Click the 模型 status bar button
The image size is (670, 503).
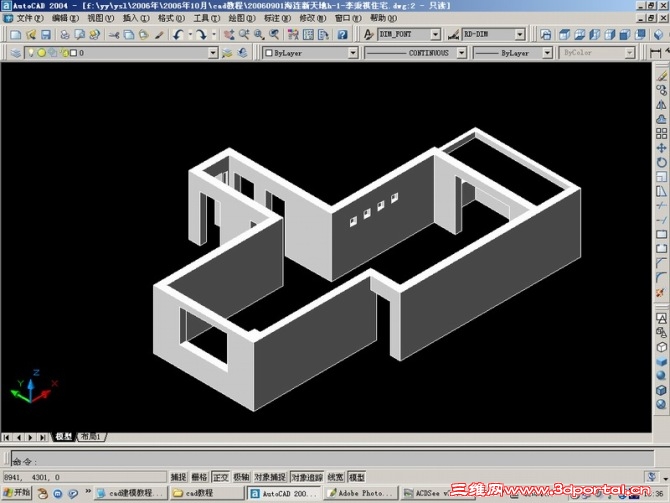pyautogui.click(x=357, y=477)
